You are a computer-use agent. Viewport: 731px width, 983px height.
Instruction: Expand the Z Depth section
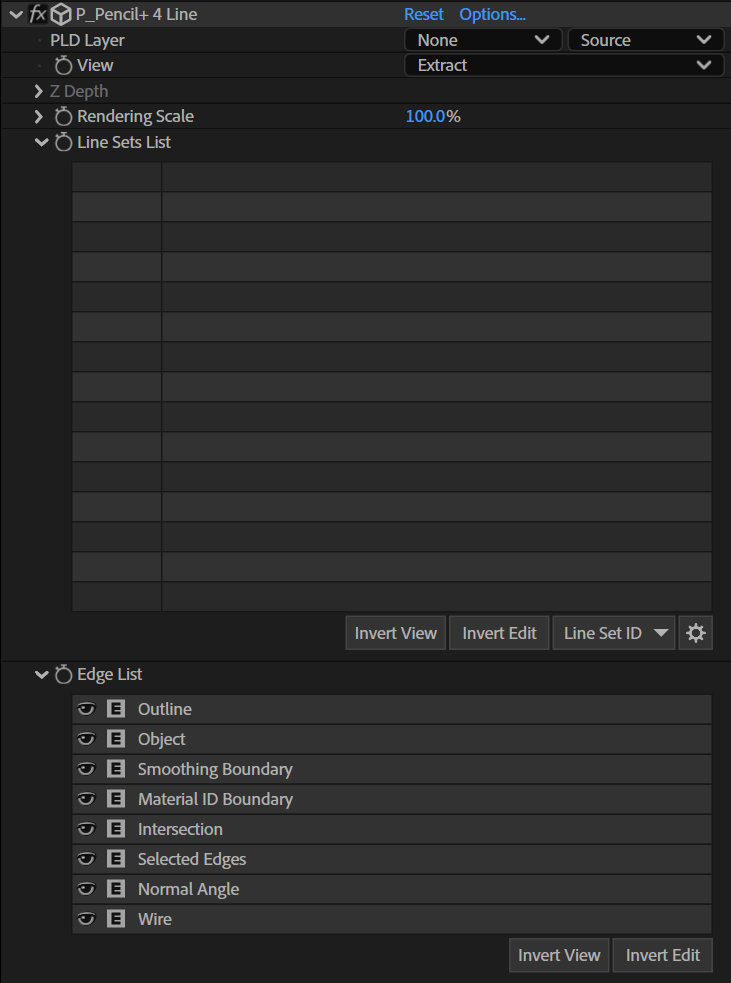(x=39, y=92)
